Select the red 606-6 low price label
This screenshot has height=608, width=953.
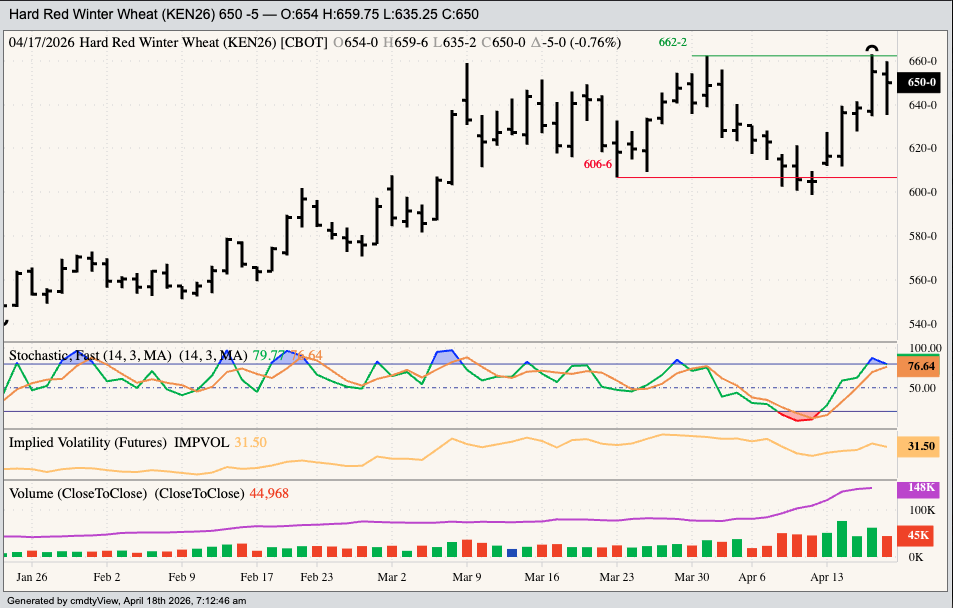(x=597, y=164)
